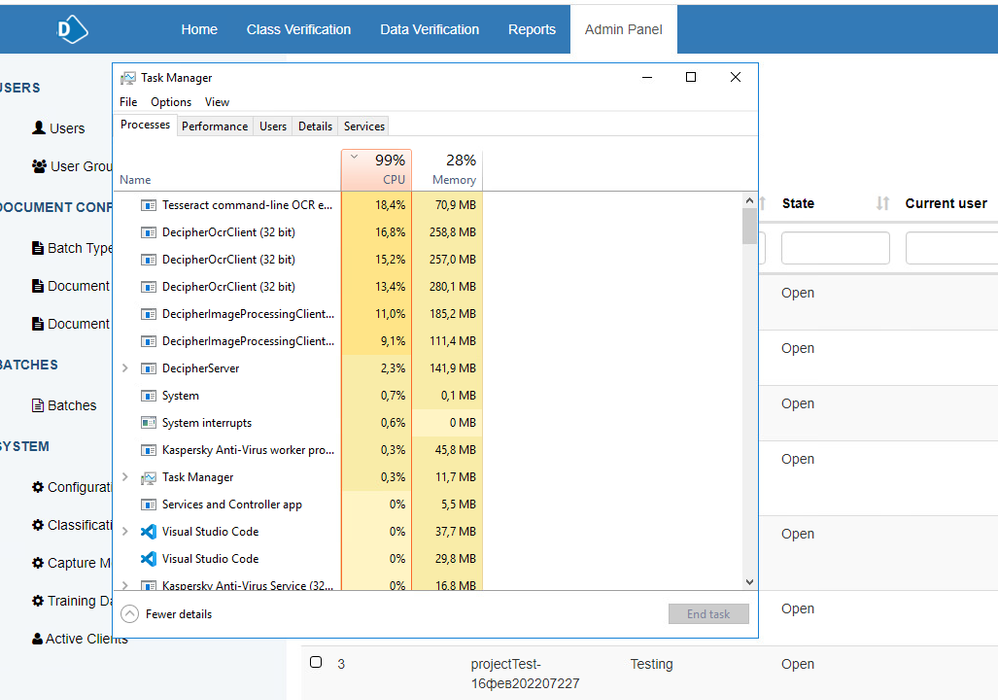Click the Decipher logo icon in header
The image size is (998, 700).
point(69,29)
